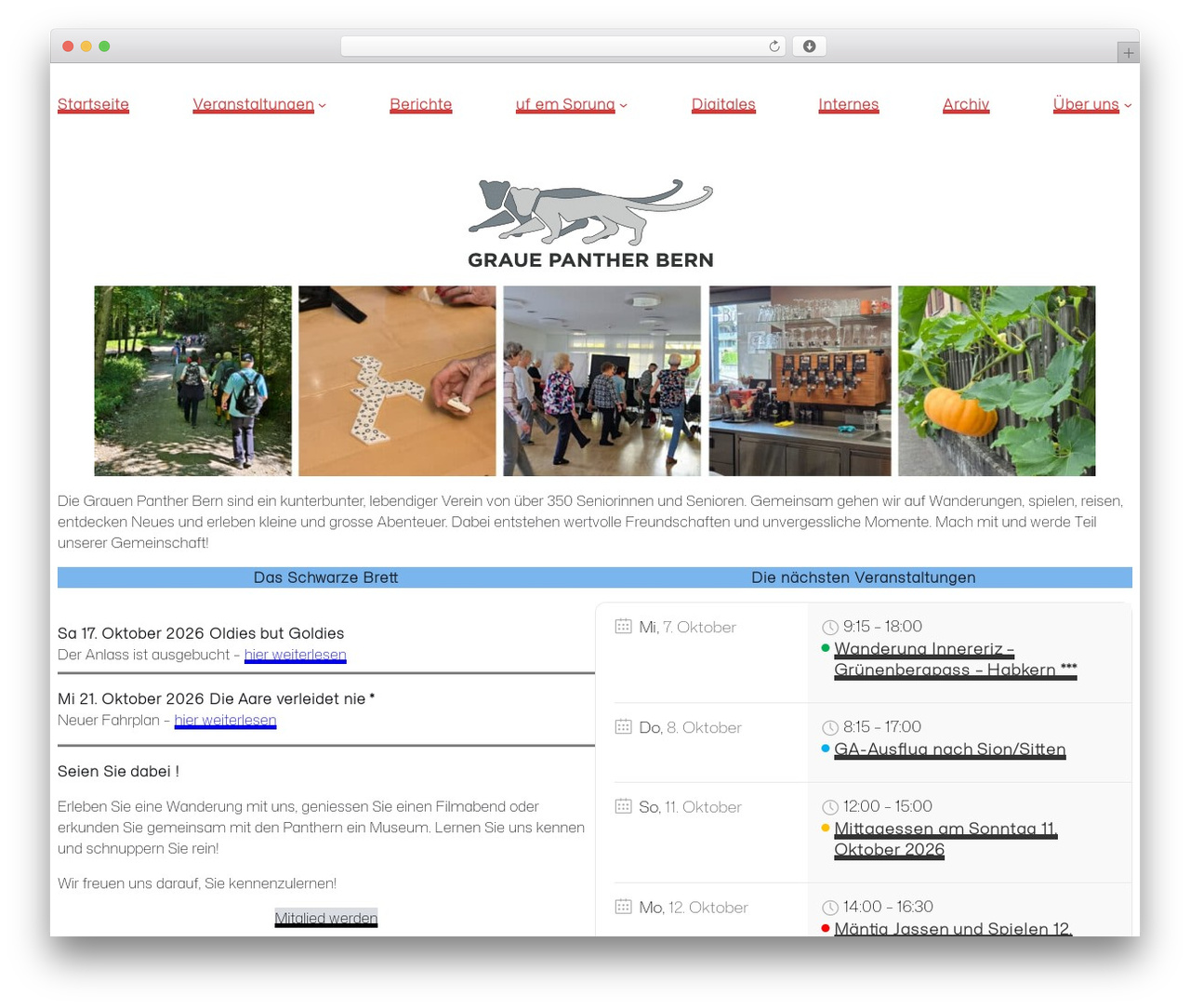Expand the Über uns menu chevron
This screenshot has height=1008, width=1190.
click(x=1128, y=106)
